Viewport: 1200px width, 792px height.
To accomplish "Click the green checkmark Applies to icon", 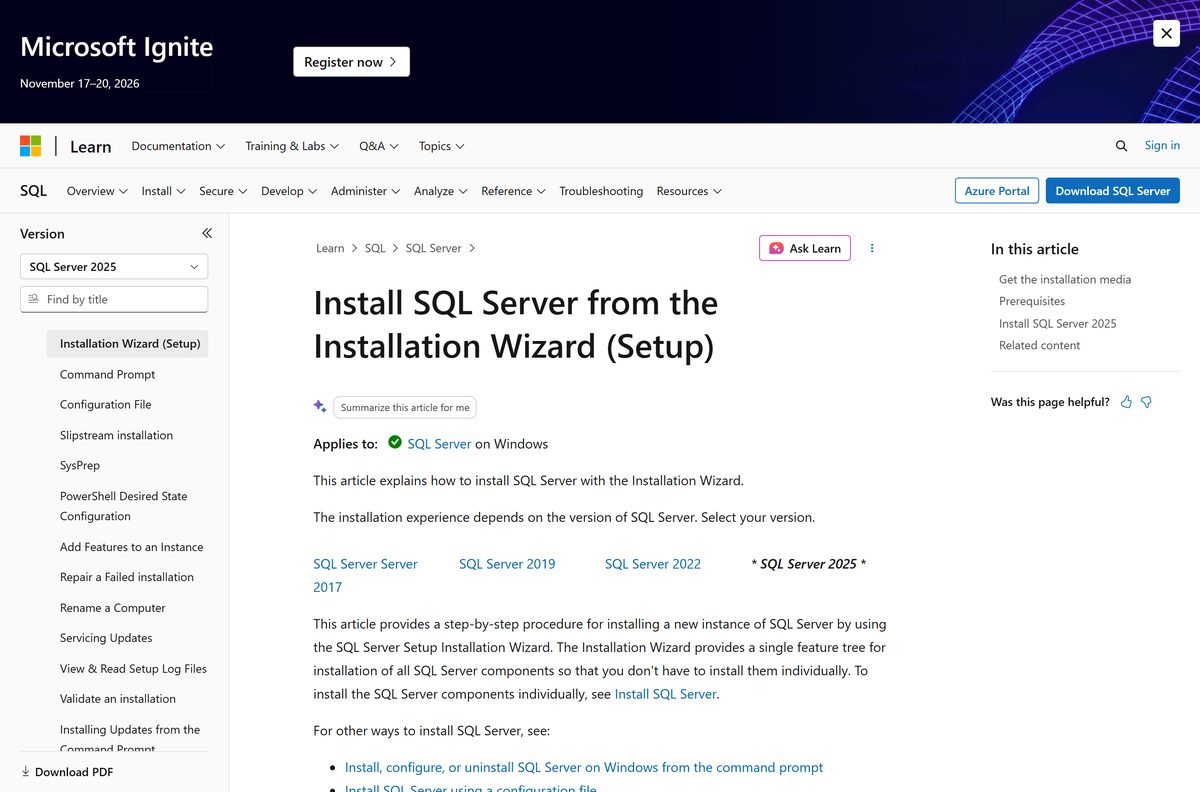I will 395,442.
